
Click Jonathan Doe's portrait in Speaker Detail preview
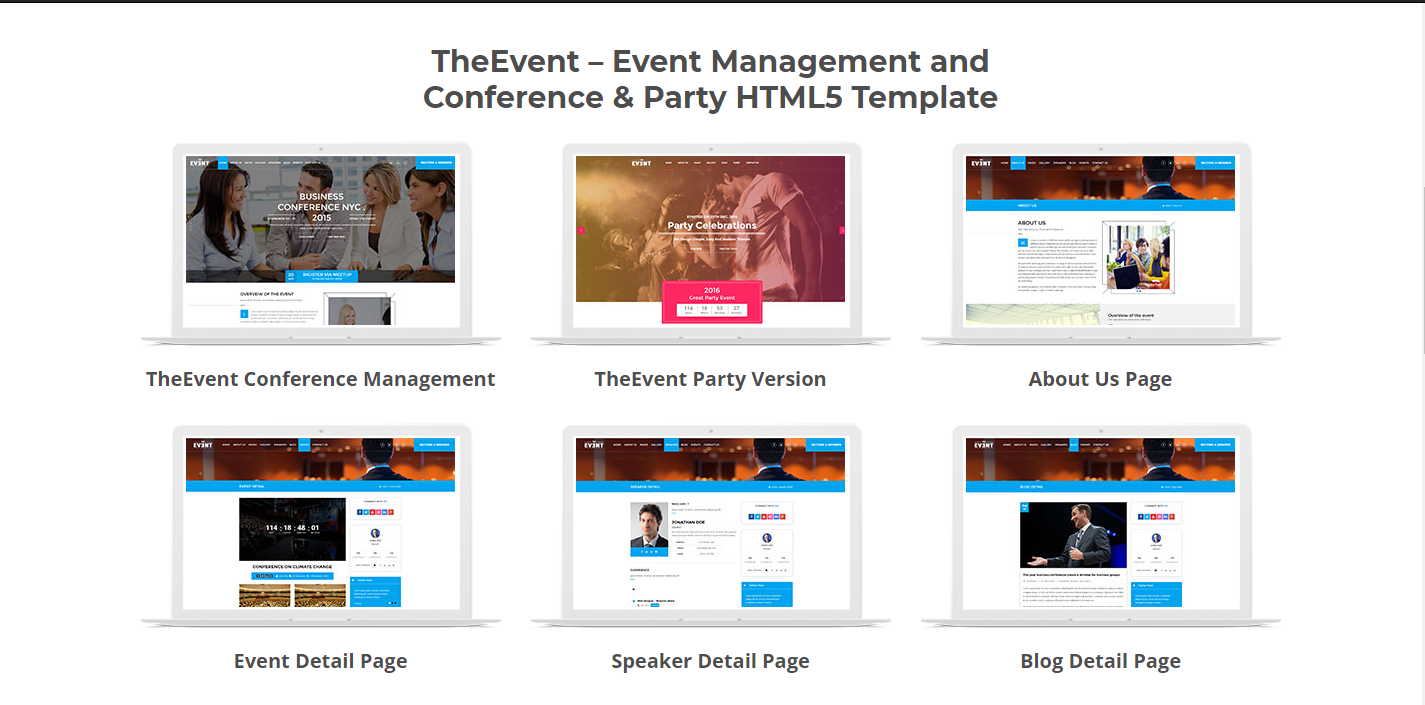tap(649, 527)
